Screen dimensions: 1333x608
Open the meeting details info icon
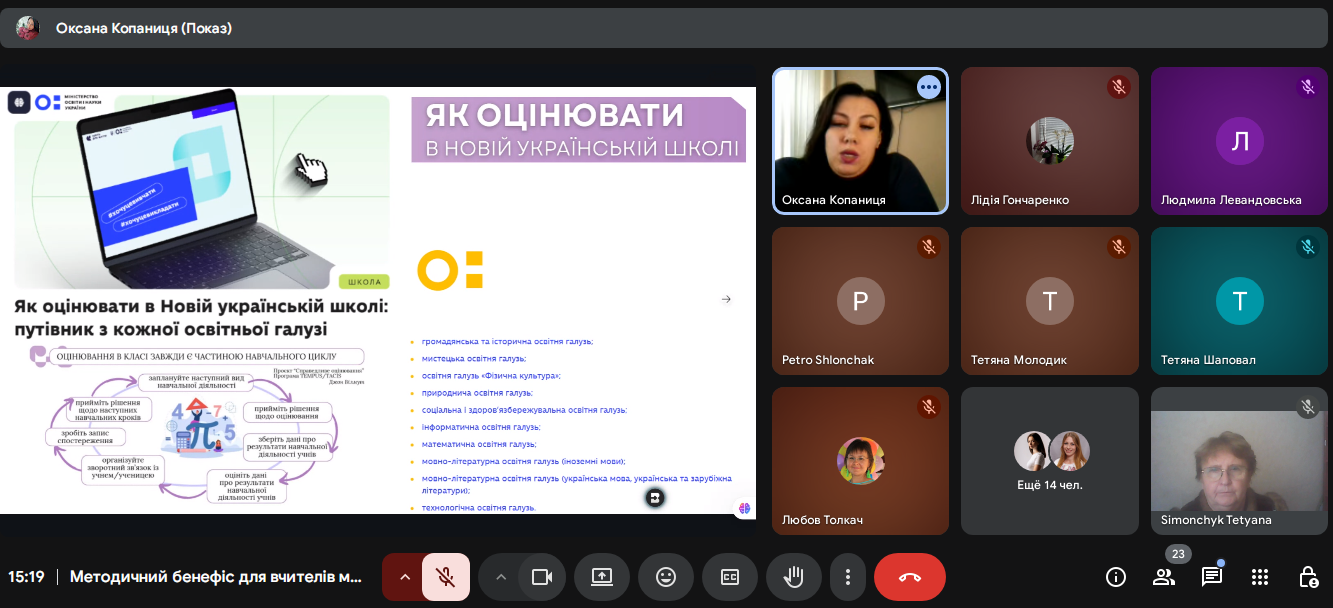coord(1115,577)
